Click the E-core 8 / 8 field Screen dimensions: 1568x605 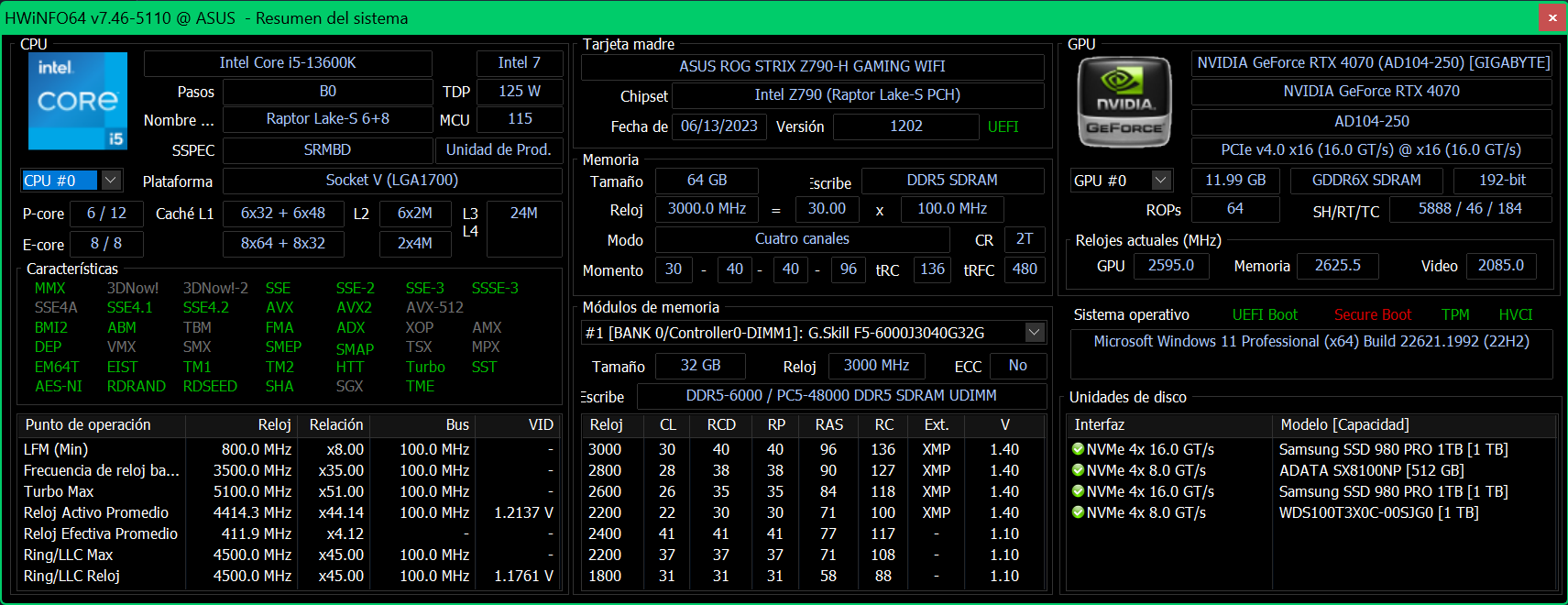click(x=106, y=244)
